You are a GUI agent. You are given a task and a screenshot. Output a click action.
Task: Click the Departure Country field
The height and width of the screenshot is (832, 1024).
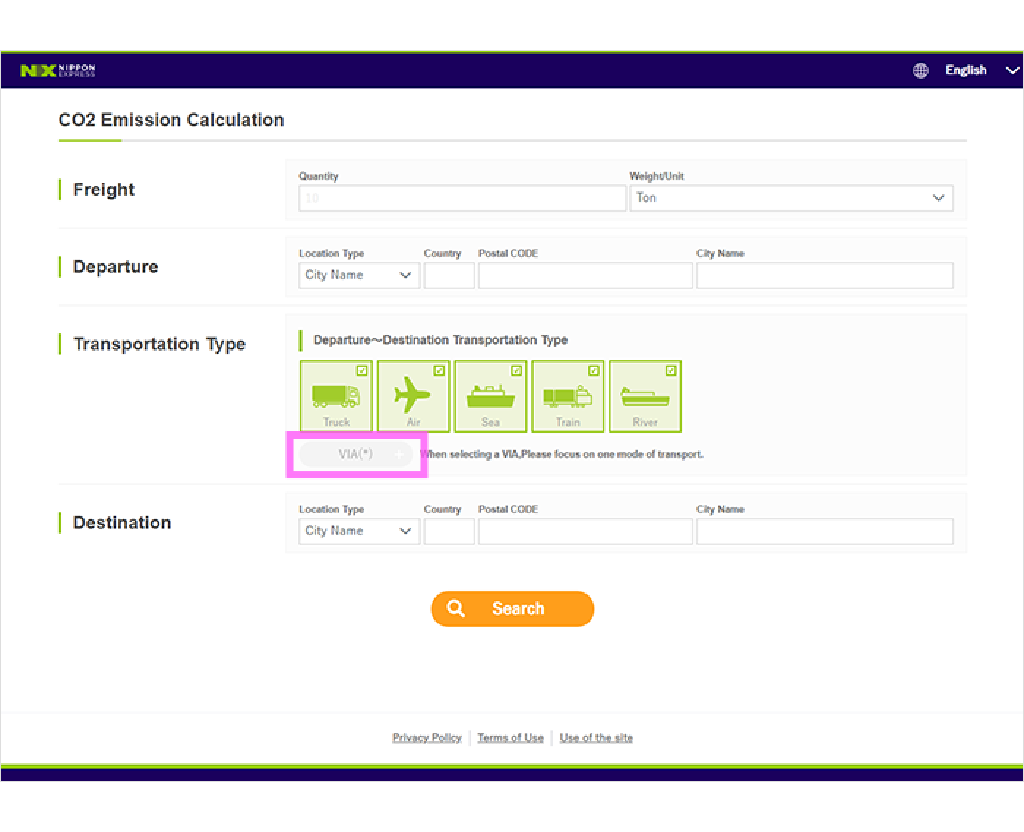tap(449, 275)
